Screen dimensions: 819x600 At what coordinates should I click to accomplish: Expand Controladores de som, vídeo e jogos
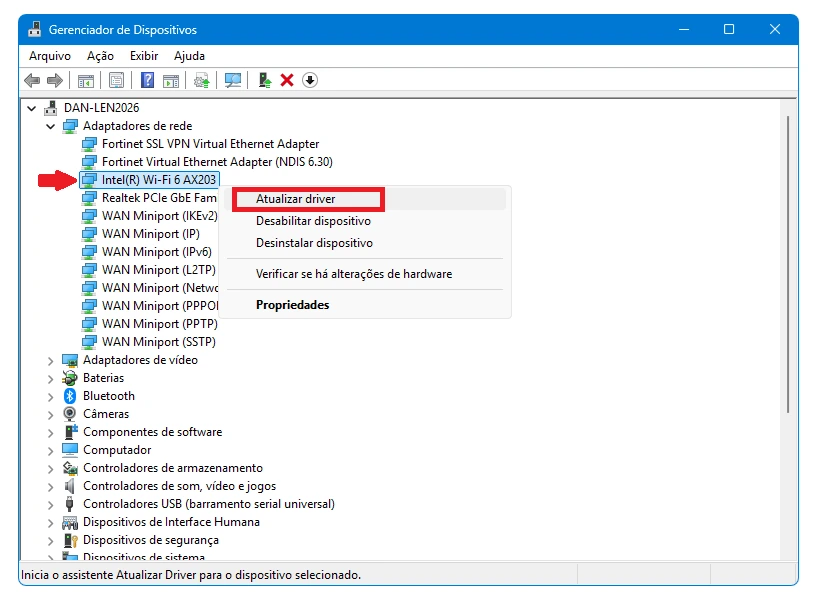tap(51, 487)
